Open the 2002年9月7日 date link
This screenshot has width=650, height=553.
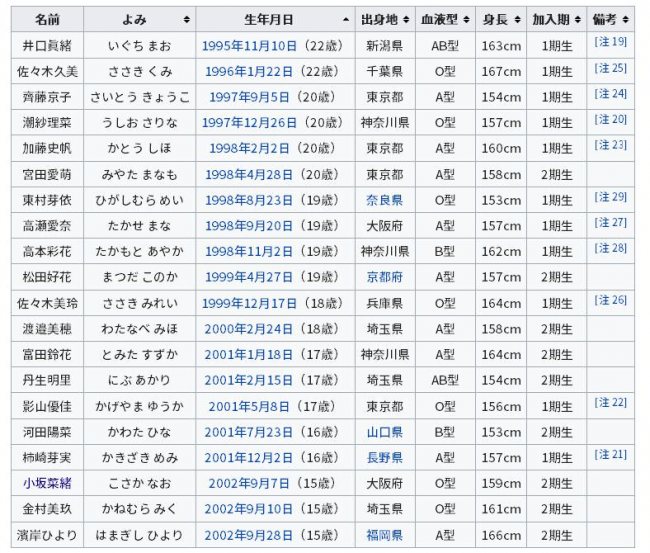[250, 483]
